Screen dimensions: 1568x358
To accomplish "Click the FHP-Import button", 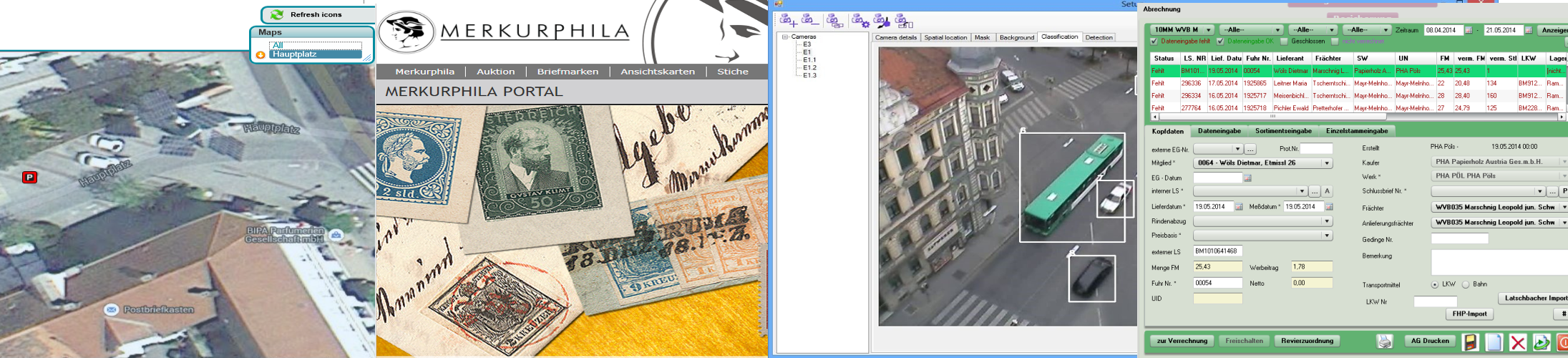I will pos(1469,314).
